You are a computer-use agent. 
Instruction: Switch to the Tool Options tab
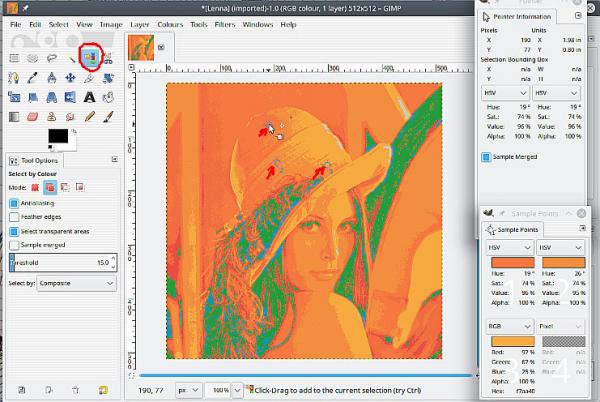[34, 161]
